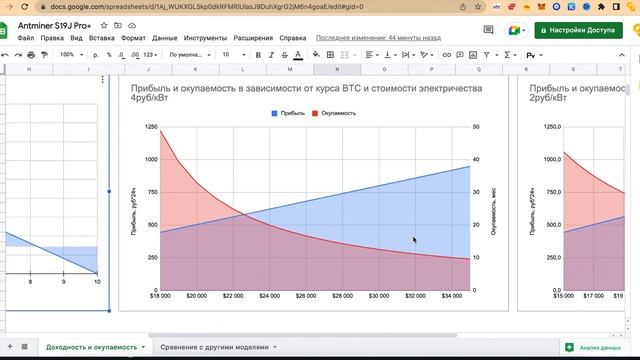
Task: Increase decimal places
Action: point(135,55)
